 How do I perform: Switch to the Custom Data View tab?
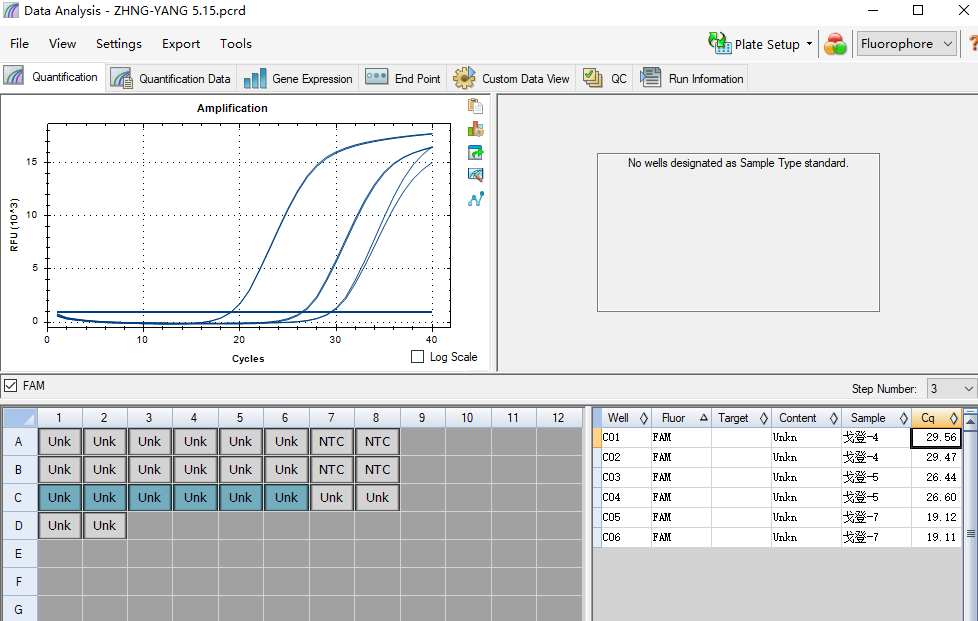pos(511,79)
